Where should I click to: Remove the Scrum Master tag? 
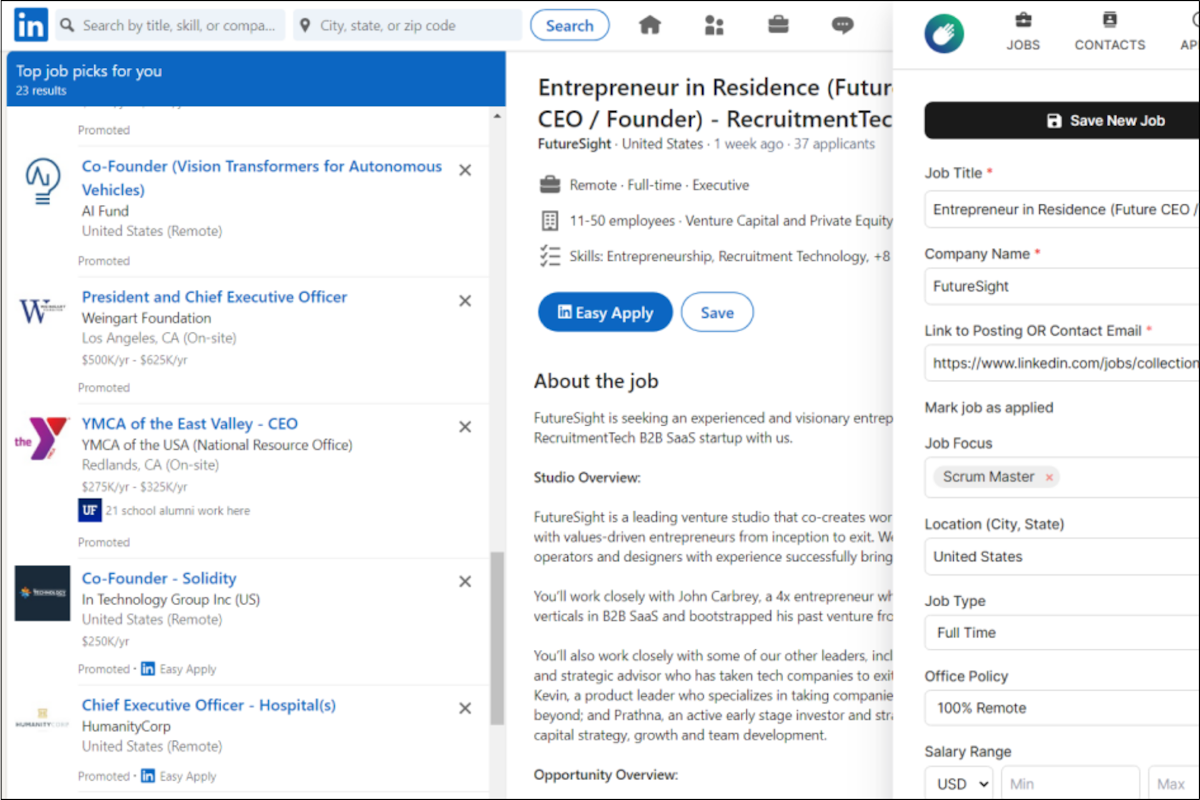click(1049, 477)
